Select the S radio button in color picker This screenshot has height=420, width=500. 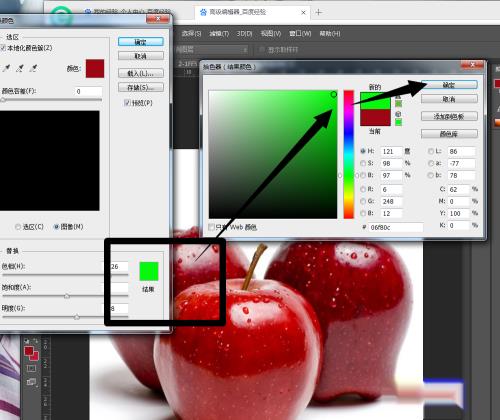pos(363,163)
